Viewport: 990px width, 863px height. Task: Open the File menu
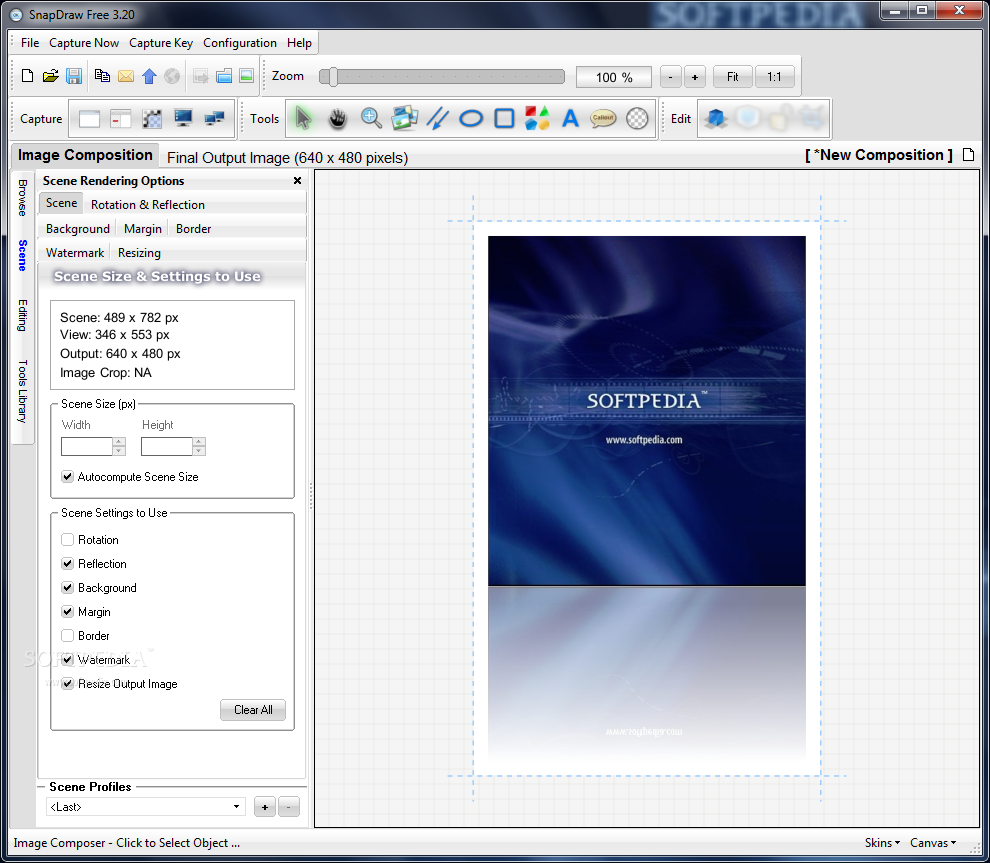30,43
